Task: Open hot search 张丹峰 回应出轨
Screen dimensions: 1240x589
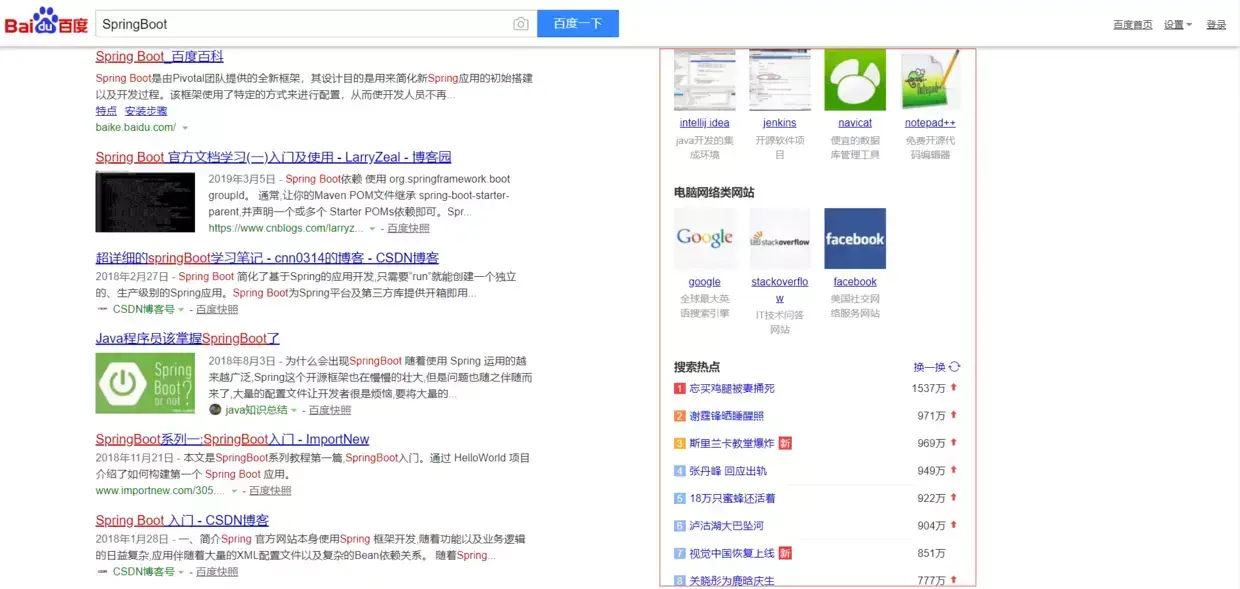Action: point(728,471)
